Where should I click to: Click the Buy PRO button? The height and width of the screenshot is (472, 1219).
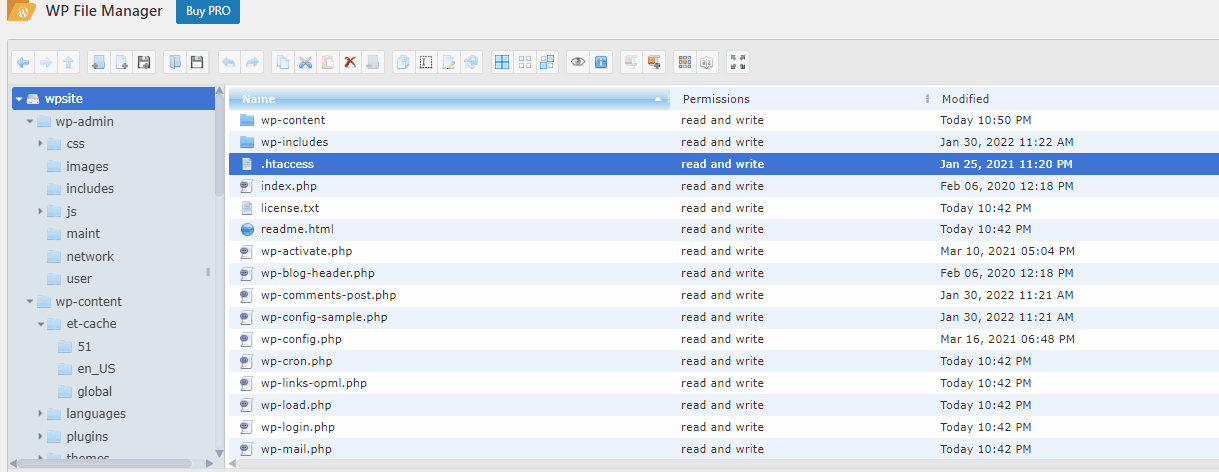tap(208, 12)
